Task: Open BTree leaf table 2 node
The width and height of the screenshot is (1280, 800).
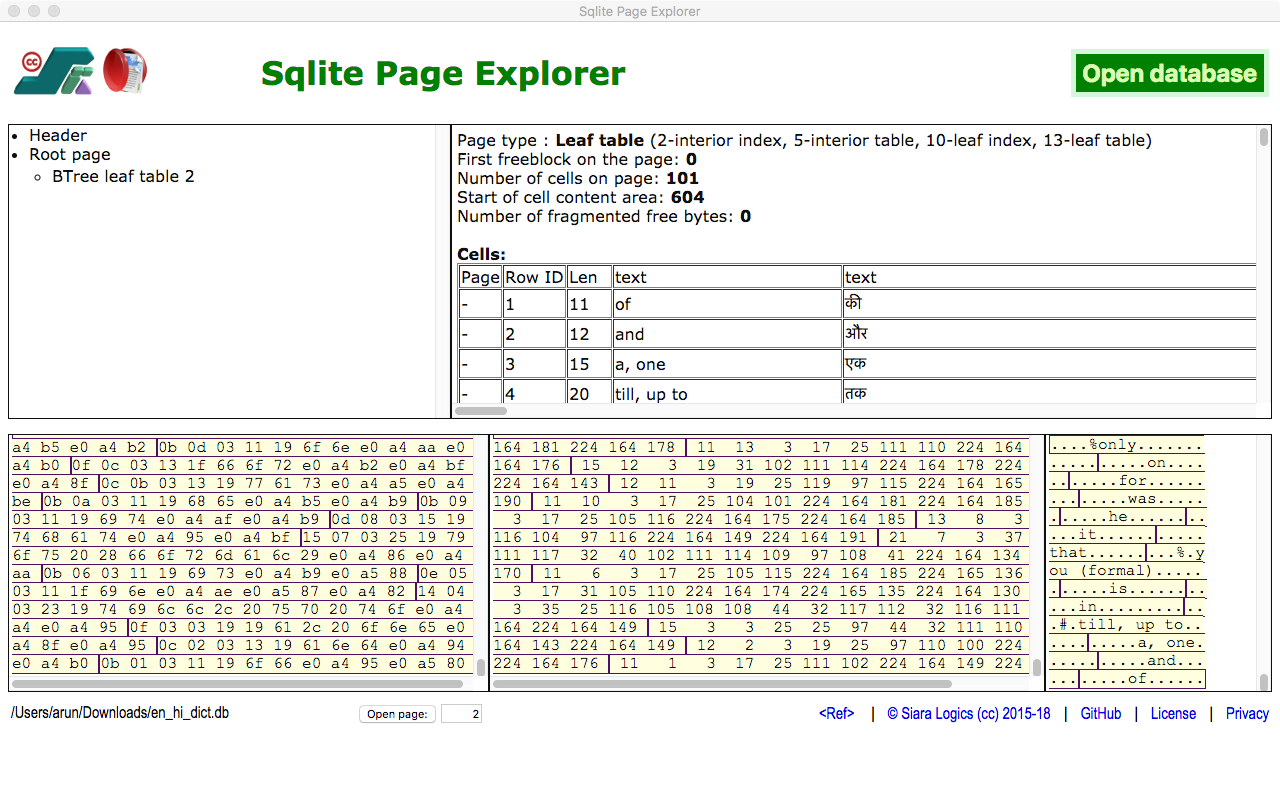Action: tap(123, 177)
